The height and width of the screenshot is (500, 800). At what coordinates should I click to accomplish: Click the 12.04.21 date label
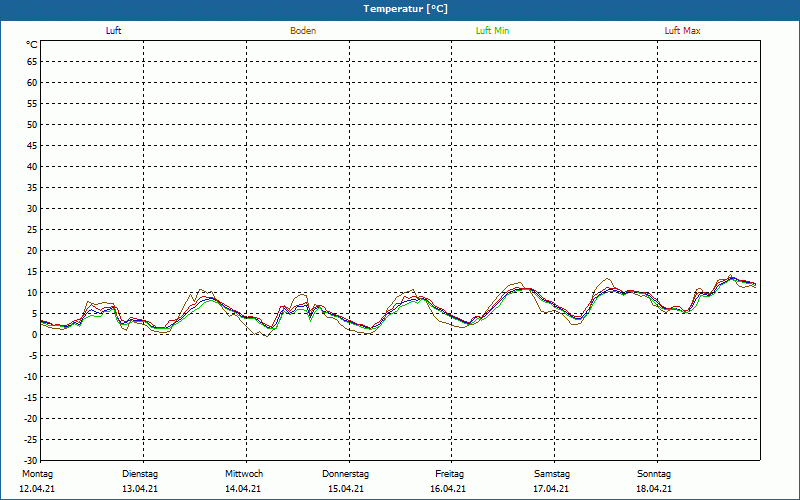click(37, 489)
